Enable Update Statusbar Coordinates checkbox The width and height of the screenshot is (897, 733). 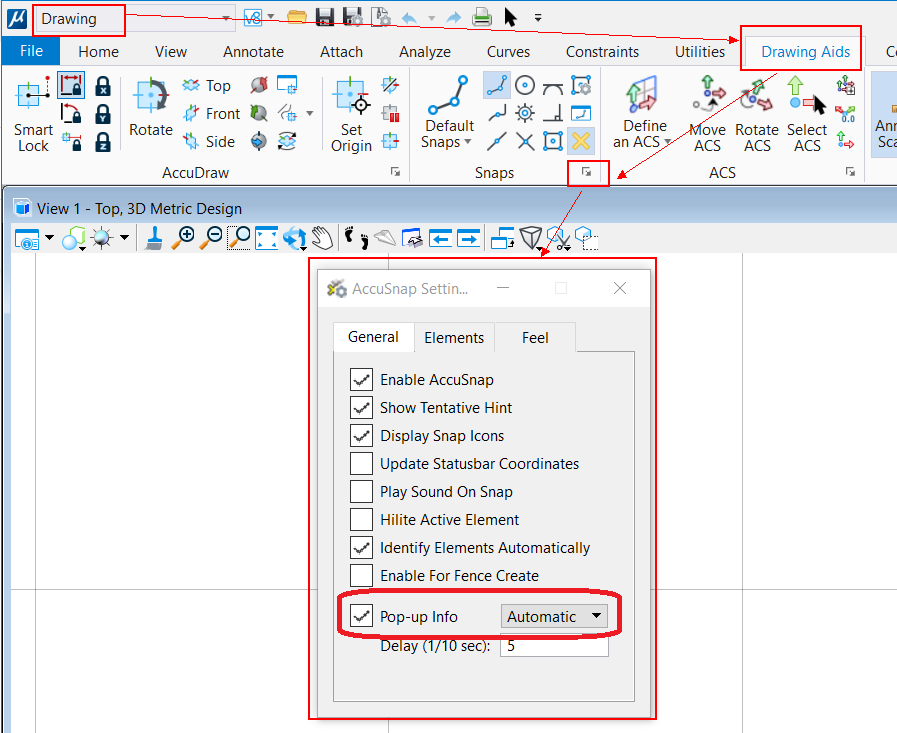[x=362, y=463]
